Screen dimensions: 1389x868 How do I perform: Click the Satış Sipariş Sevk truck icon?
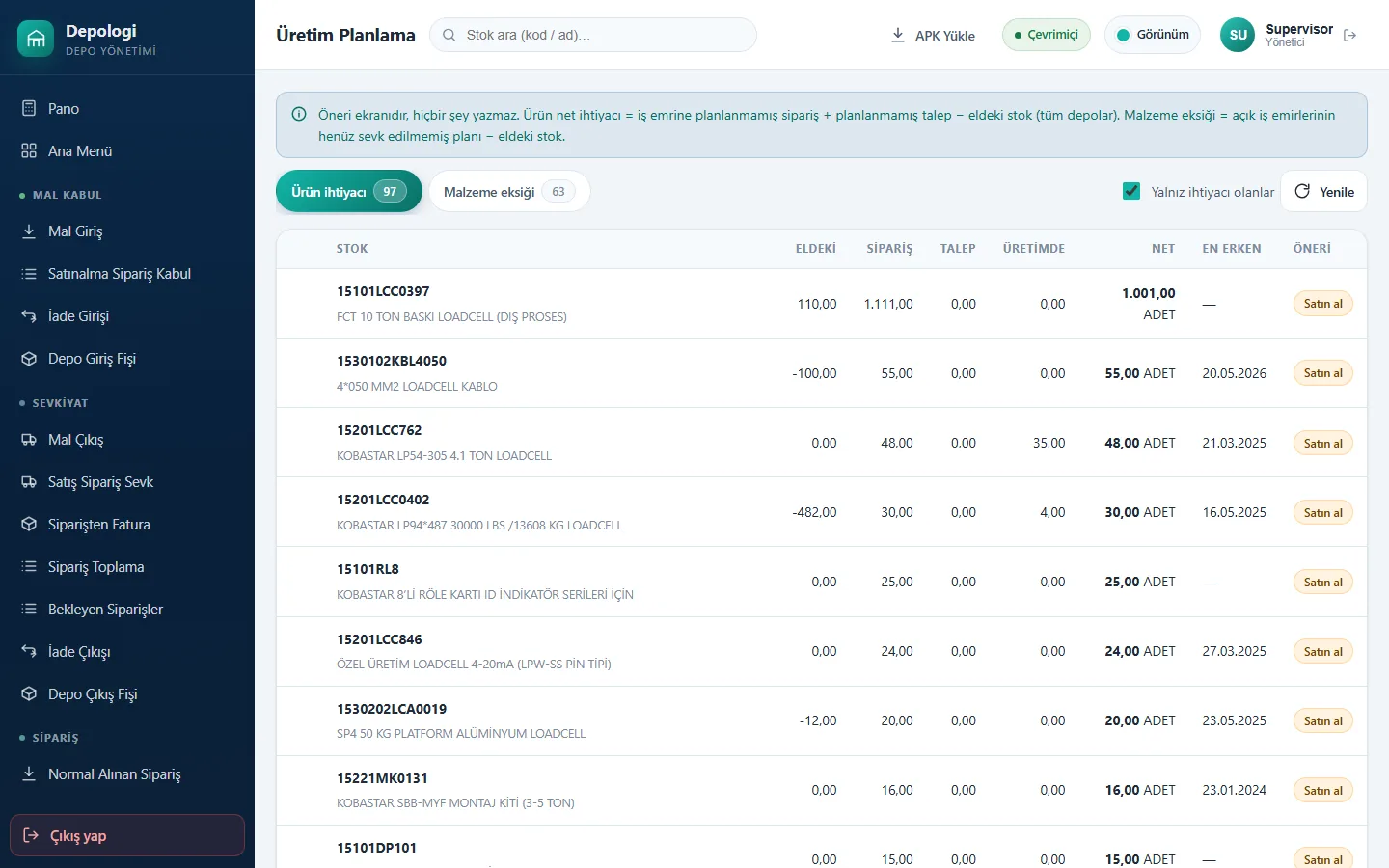[29, 482]
